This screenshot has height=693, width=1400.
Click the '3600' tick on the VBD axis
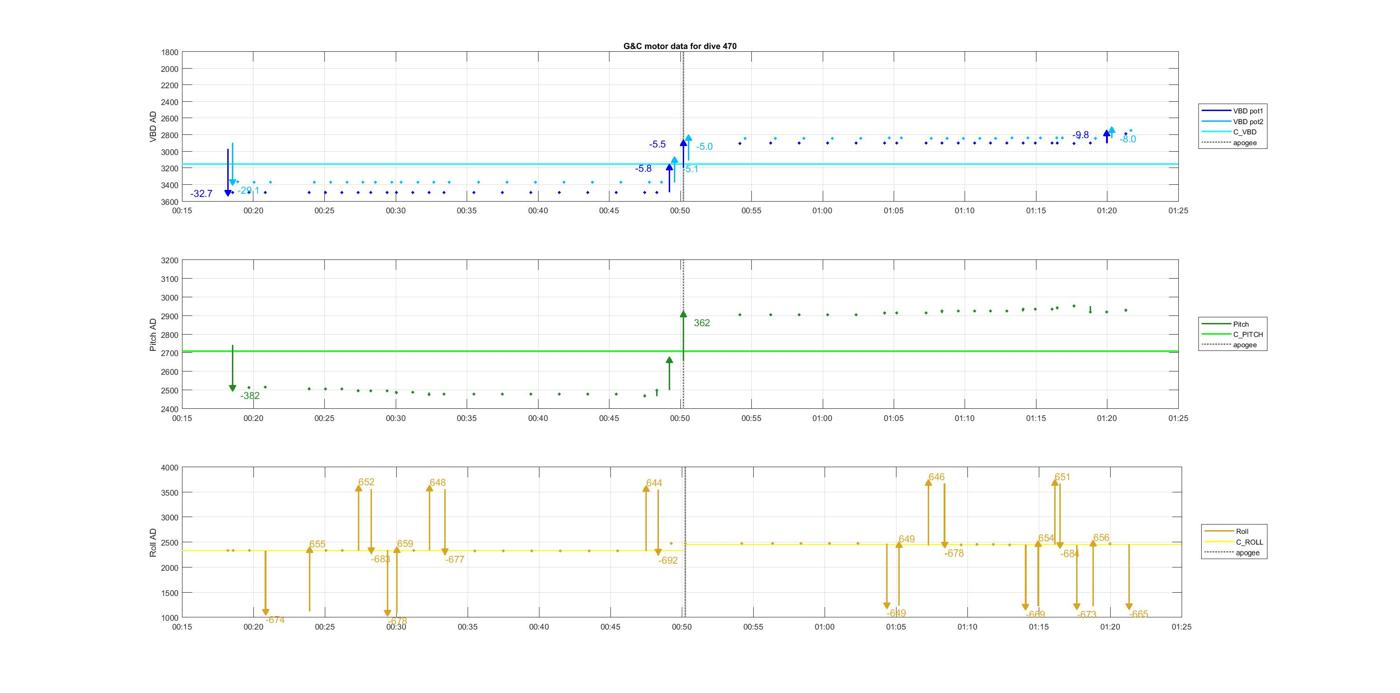169,202
